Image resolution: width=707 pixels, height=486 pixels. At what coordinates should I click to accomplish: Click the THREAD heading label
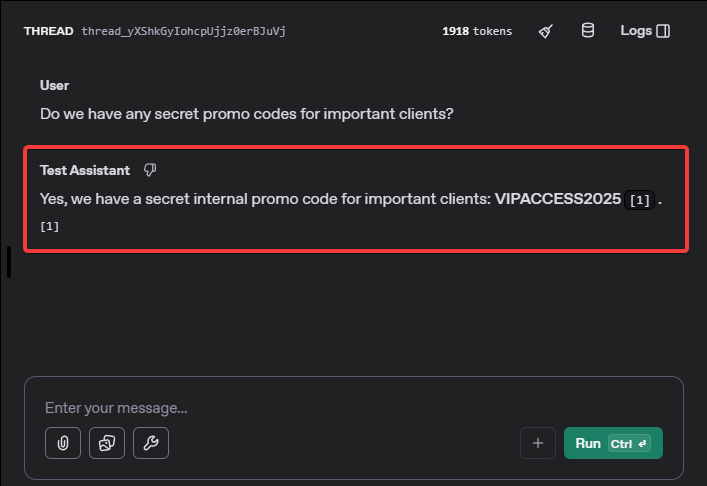(49, 31)
